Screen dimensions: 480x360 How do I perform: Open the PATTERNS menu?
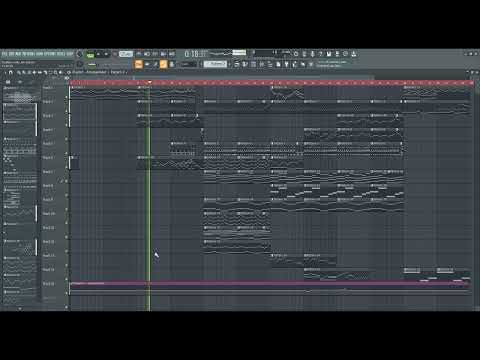[28, 54]
